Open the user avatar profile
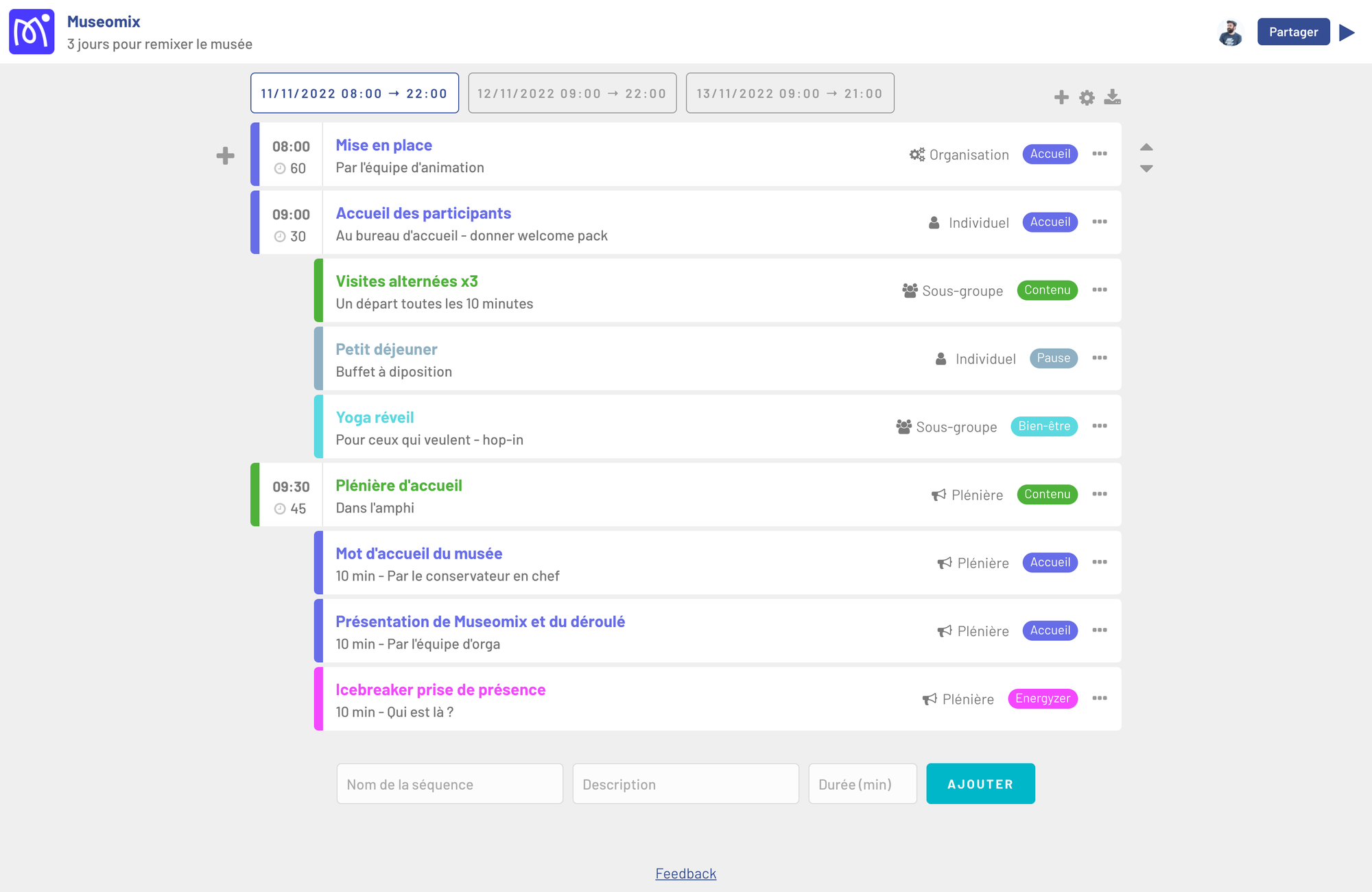 pyautogui.click(x=1231, y=32)
